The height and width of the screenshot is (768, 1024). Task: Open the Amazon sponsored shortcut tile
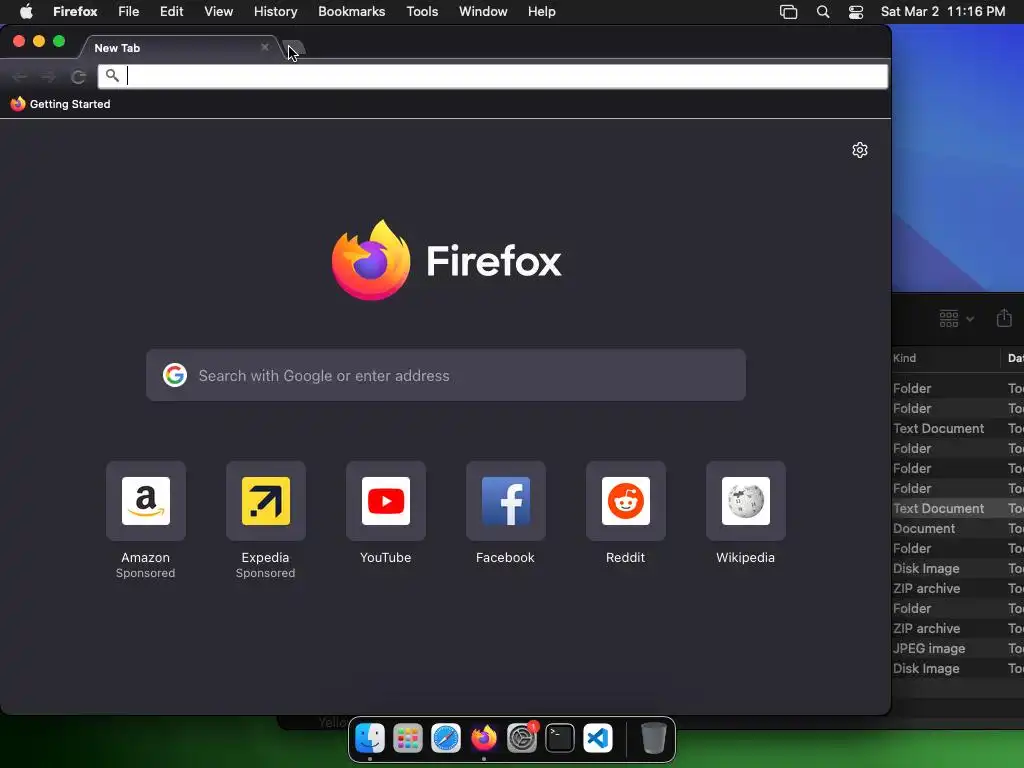click(x=146, y=501)
